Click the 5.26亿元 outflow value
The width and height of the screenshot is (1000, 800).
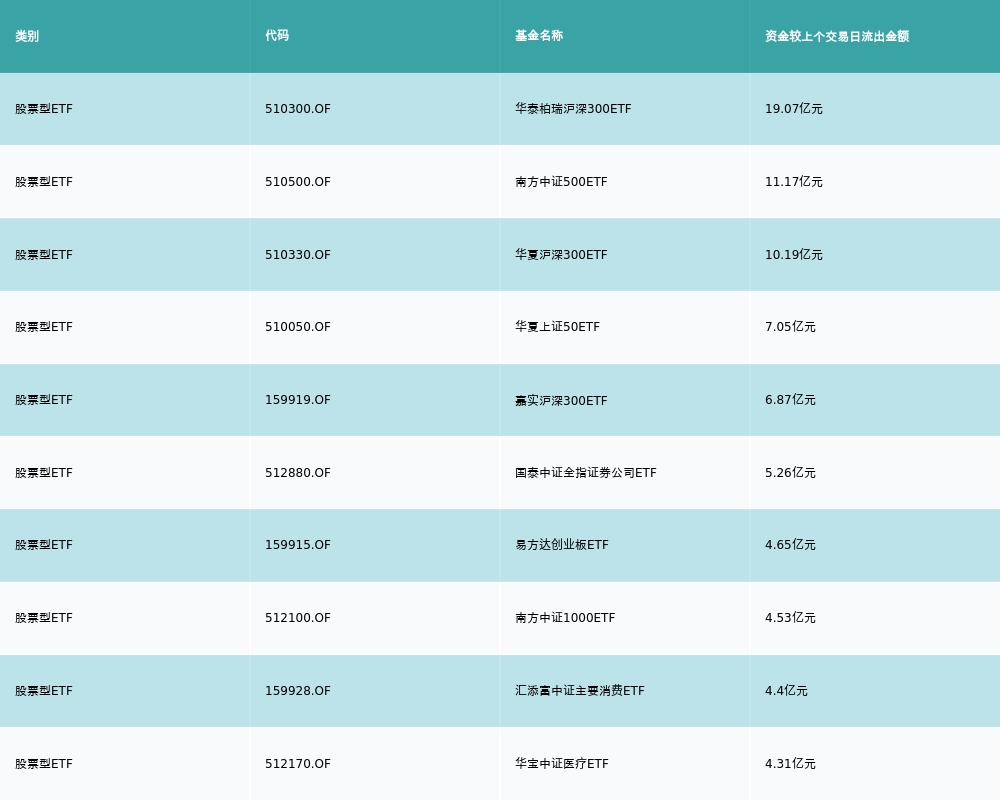[790, 473]
